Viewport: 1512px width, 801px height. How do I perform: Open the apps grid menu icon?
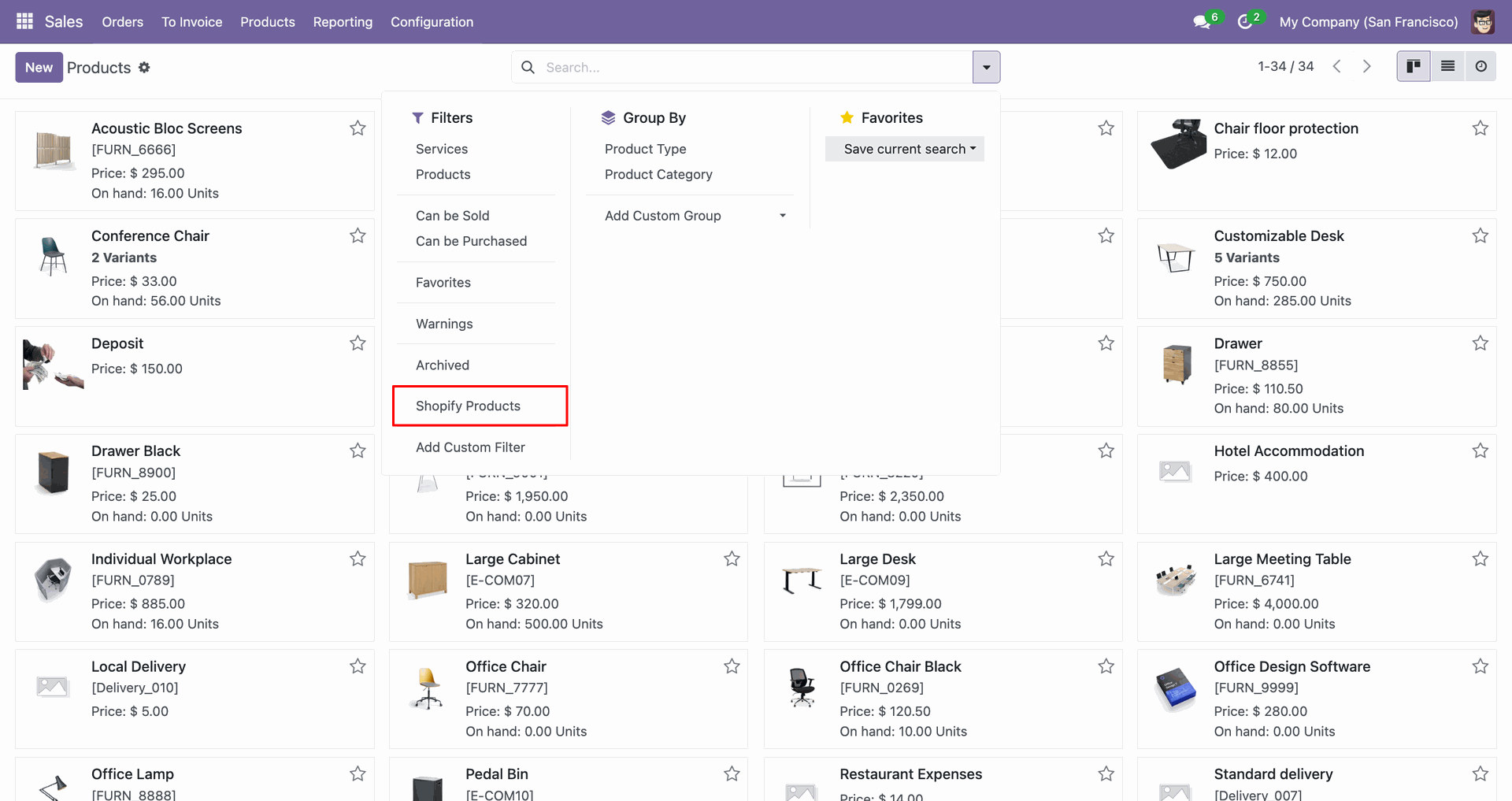24,21
